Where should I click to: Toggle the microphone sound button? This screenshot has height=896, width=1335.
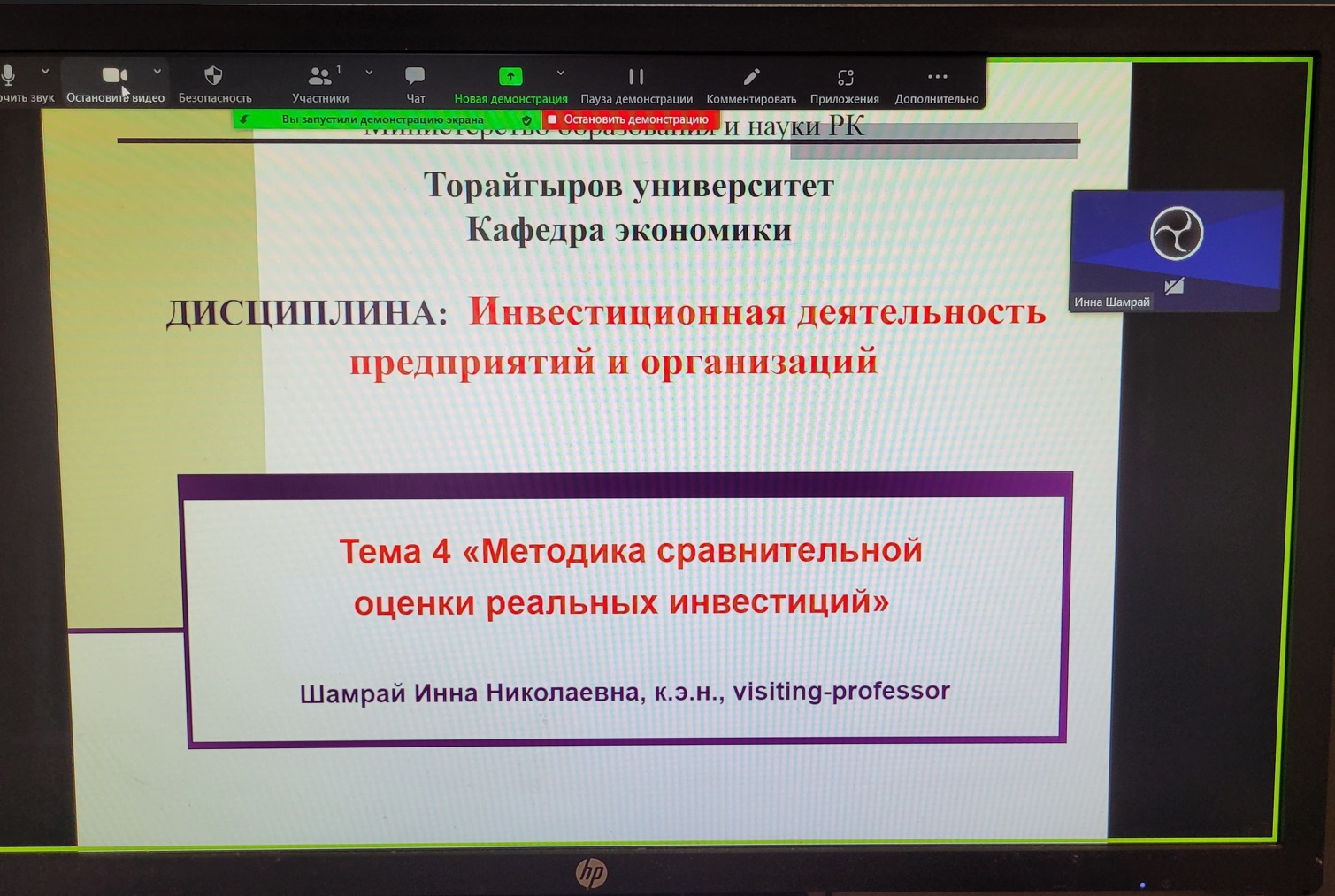tap(9, 76)
